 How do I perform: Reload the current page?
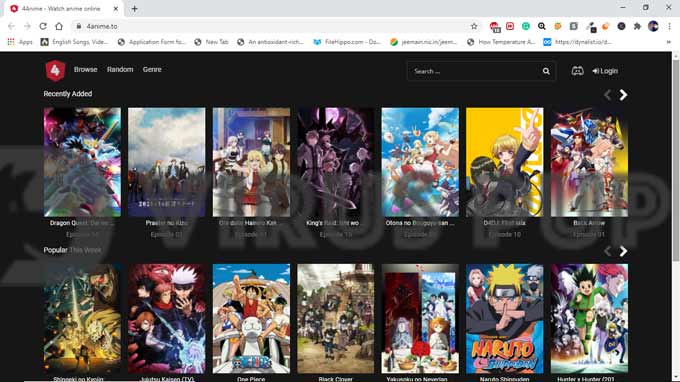[x=43, y=26]
